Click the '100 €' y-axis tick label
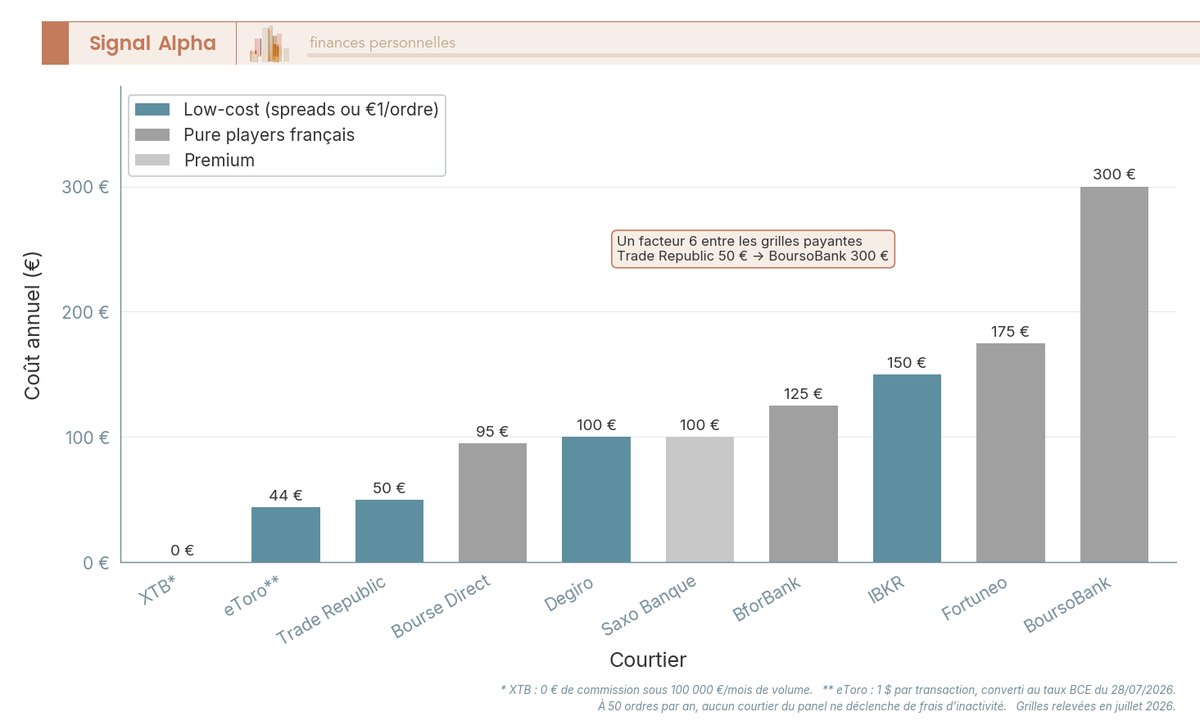Screen dimensions: 1200x721 tap(86, 438)
